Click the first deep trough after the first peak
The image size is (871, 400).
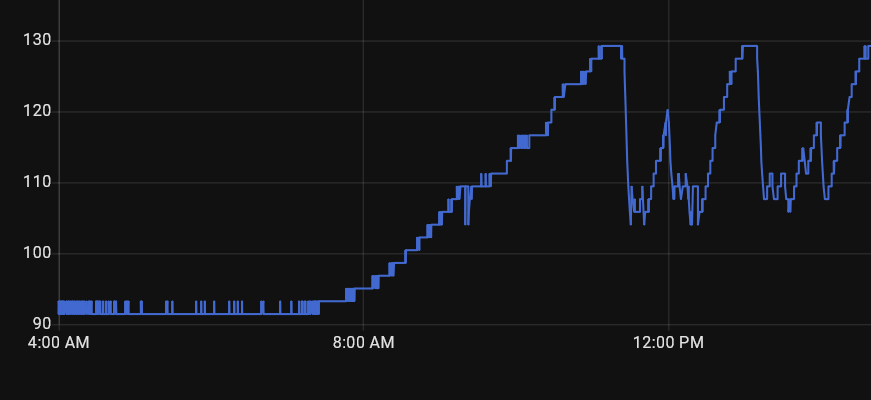pos(631,223)
